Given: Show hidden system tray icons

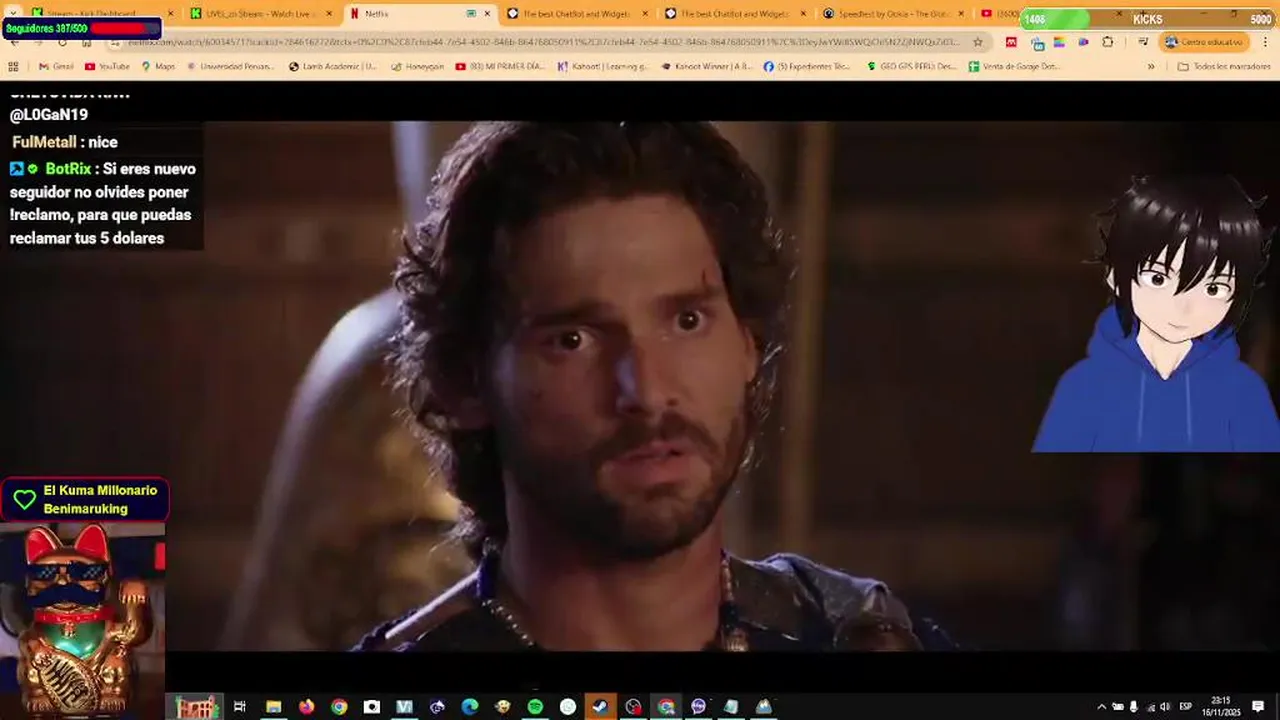Looking at the screenshot, I should tap(1102, 707).
